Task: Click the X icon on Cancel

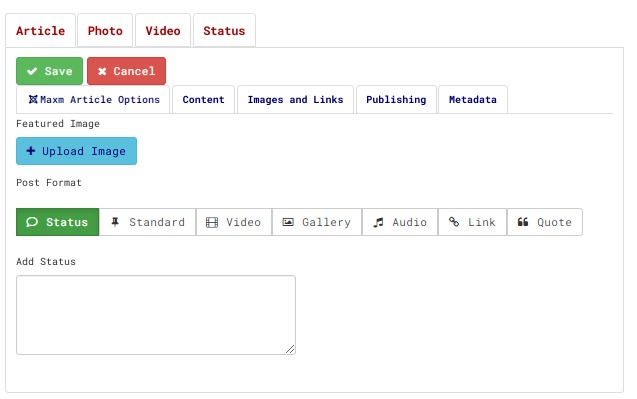Action: 102,71
